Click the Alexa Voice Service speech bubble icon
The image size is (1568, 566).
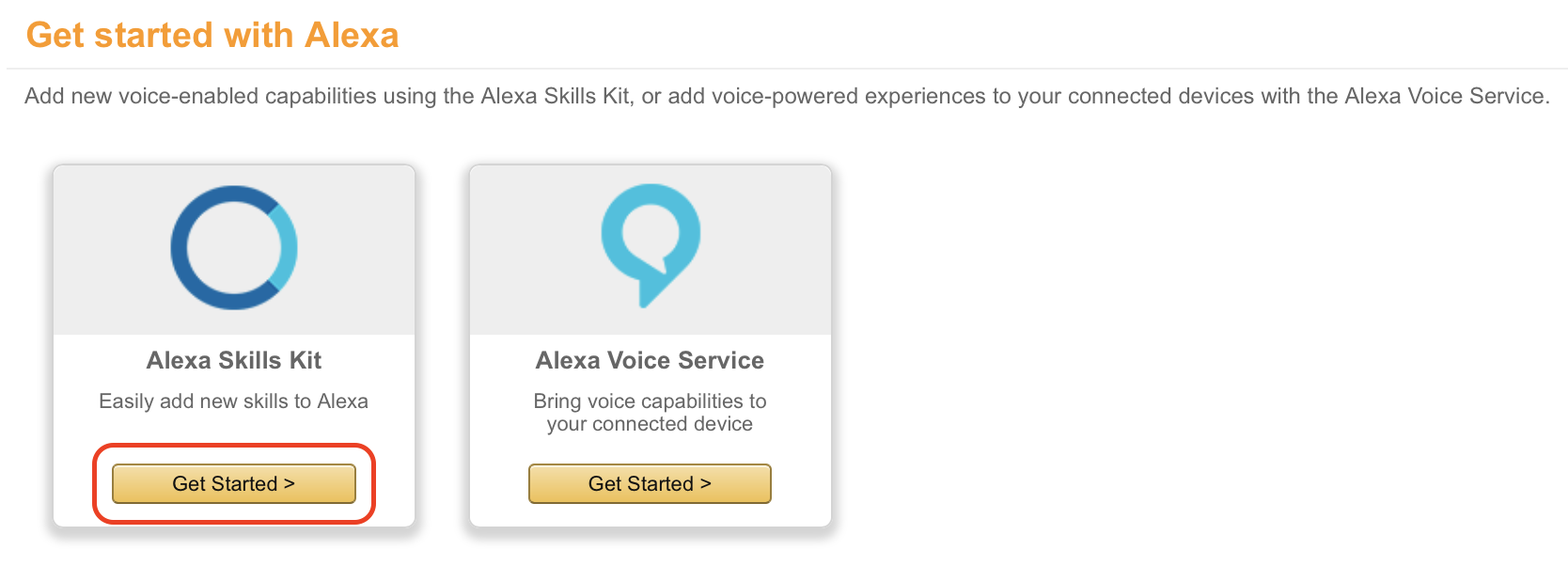pyautogui.click(x=651, y=244)
